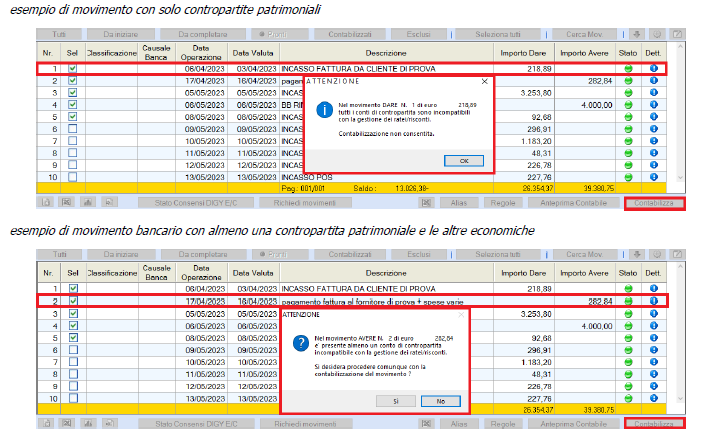Click the spreadsheet icon left of lower Alias button
Image resolution: width=712 pixels, height=445 pixels.
pos(426,423)
